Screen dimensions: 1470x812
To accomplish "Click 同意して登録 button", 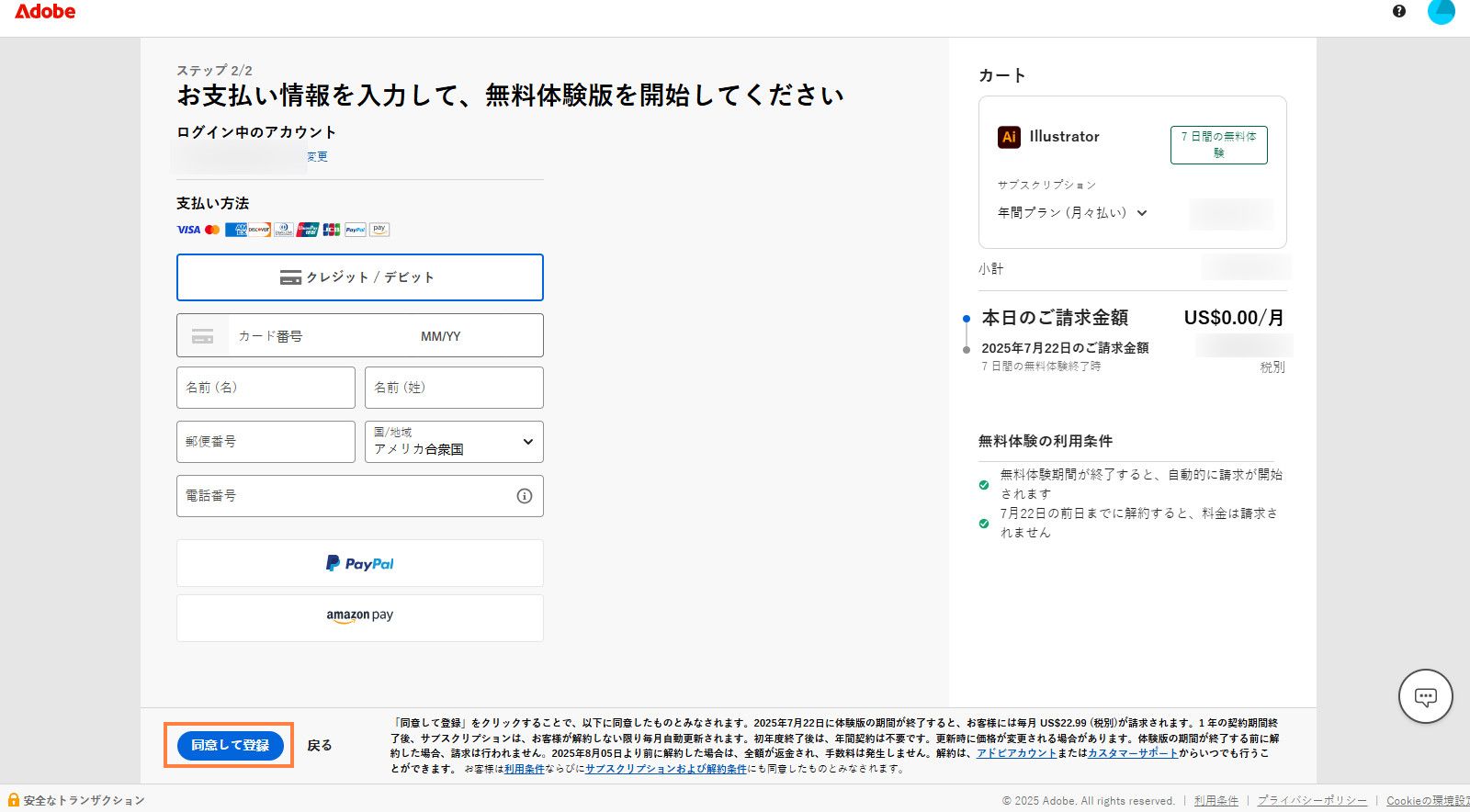I will coord(230,745).
